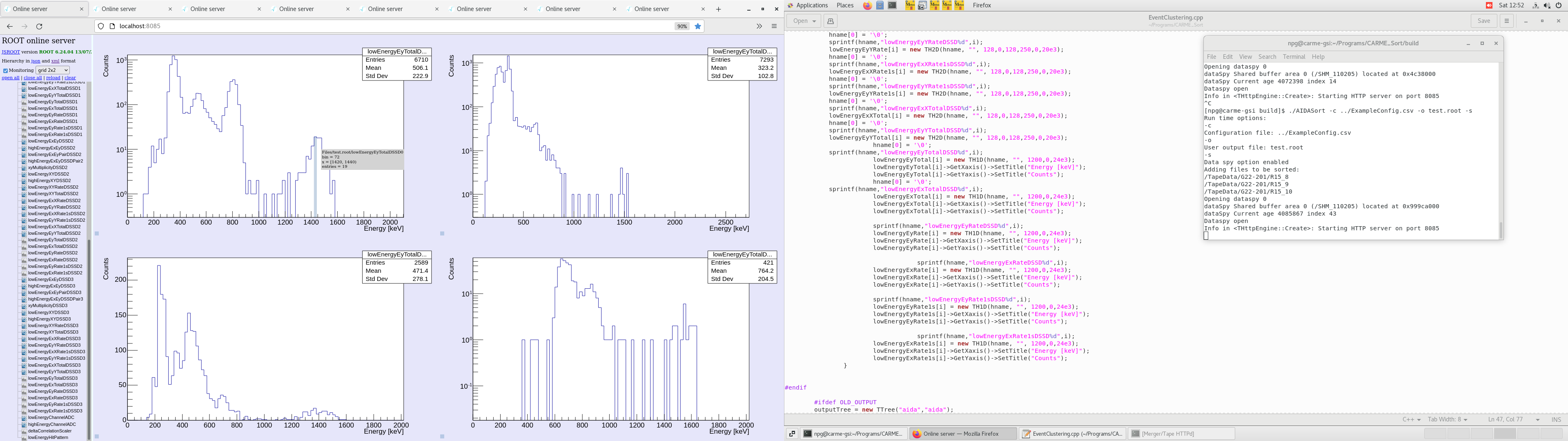Viewport: 1568px width, 441px height.
Task: Open the grid 2x2 layout dropdown
Action: (x=52, y=70)
